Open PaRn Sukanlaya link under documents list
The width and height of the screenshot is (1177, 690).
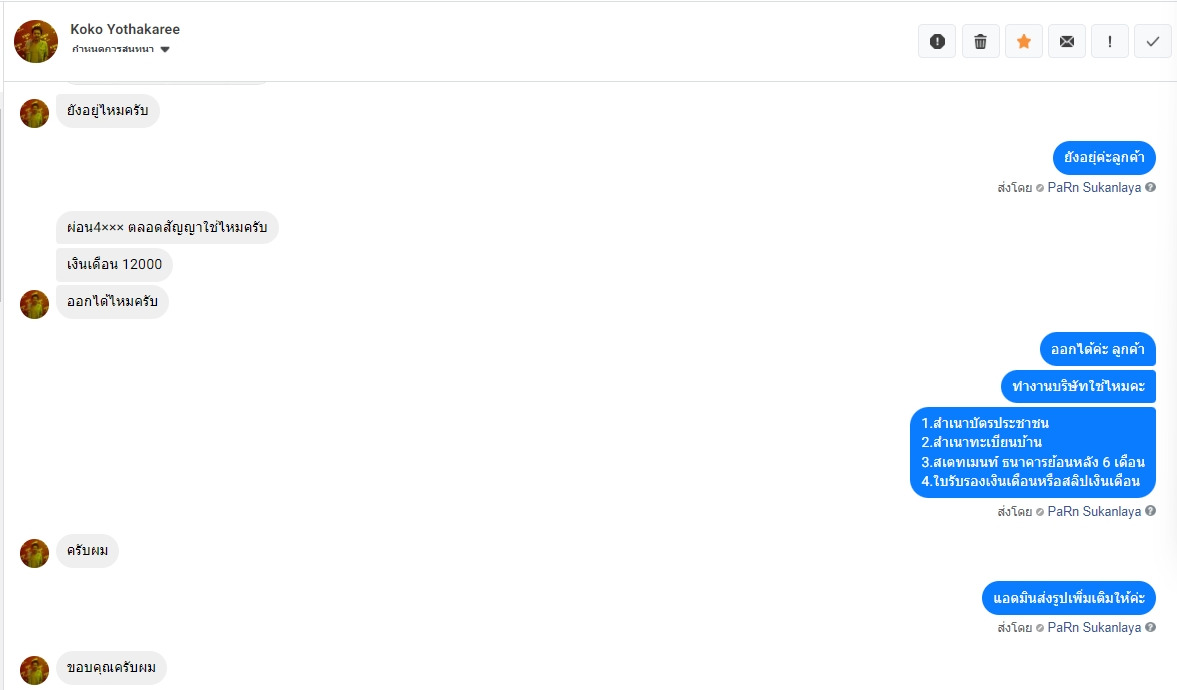tap(1094, 512)
